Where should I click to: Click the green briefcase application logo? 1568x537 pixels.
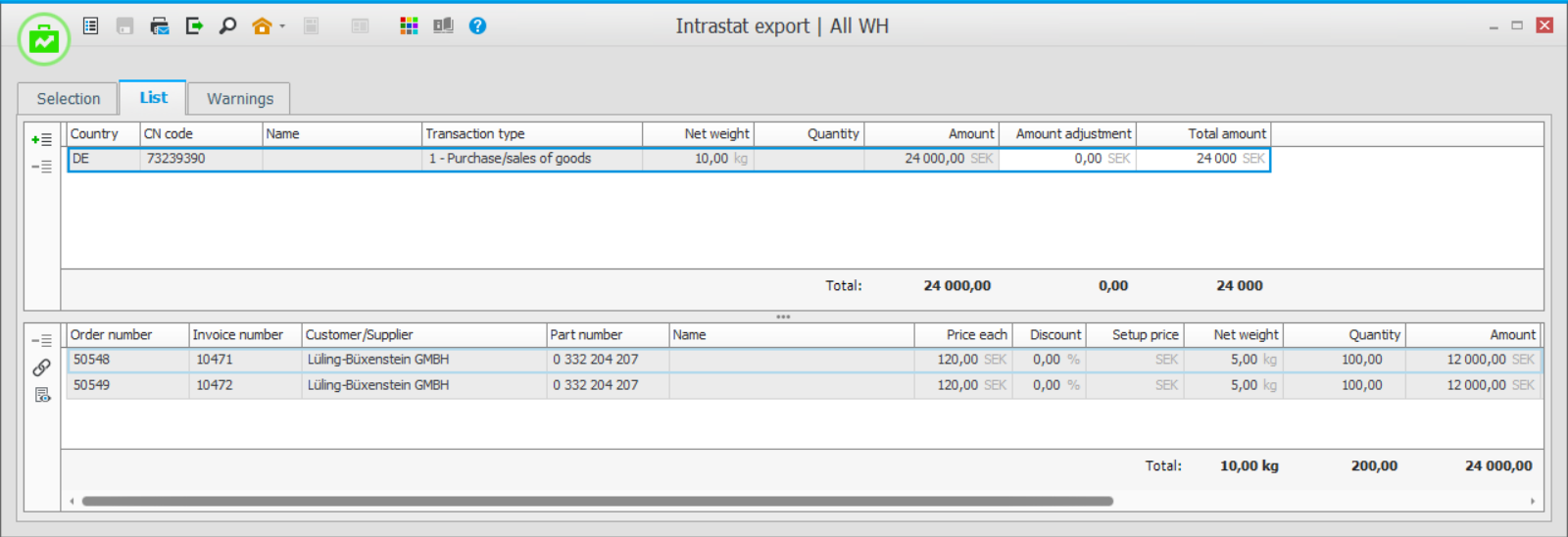[44, 39]
